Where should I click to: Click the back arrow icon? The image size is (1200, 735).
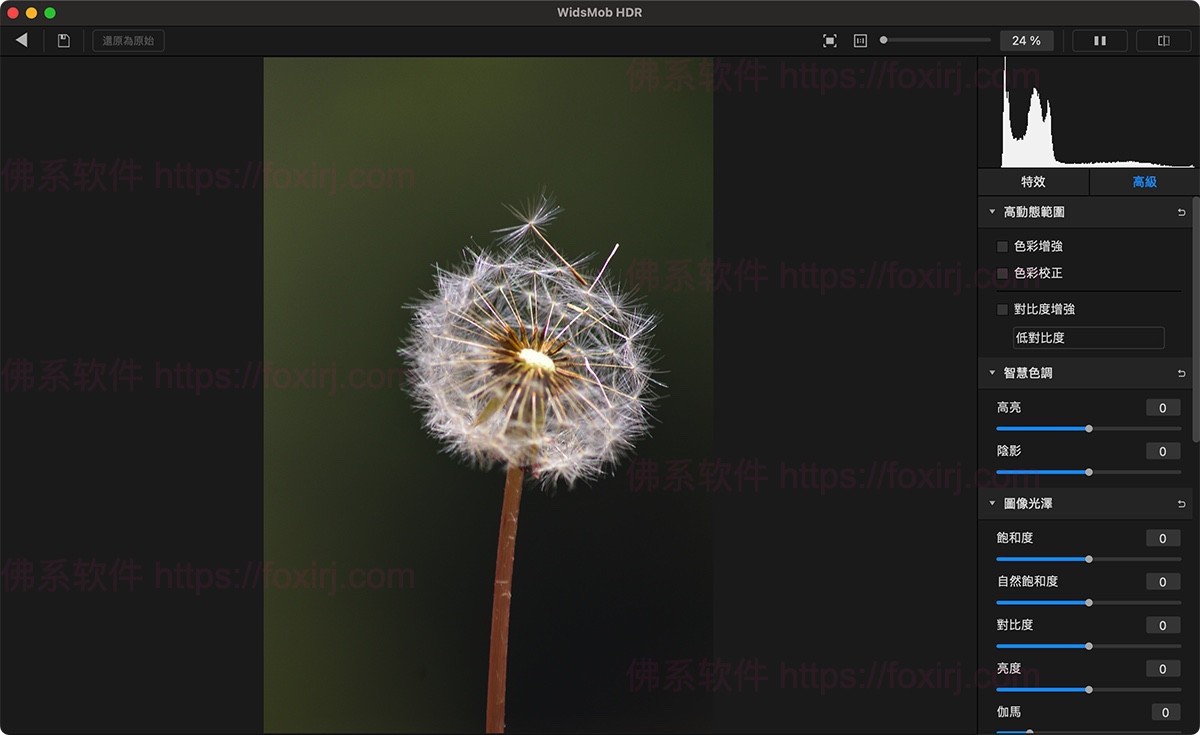click(x=21, y=40)
